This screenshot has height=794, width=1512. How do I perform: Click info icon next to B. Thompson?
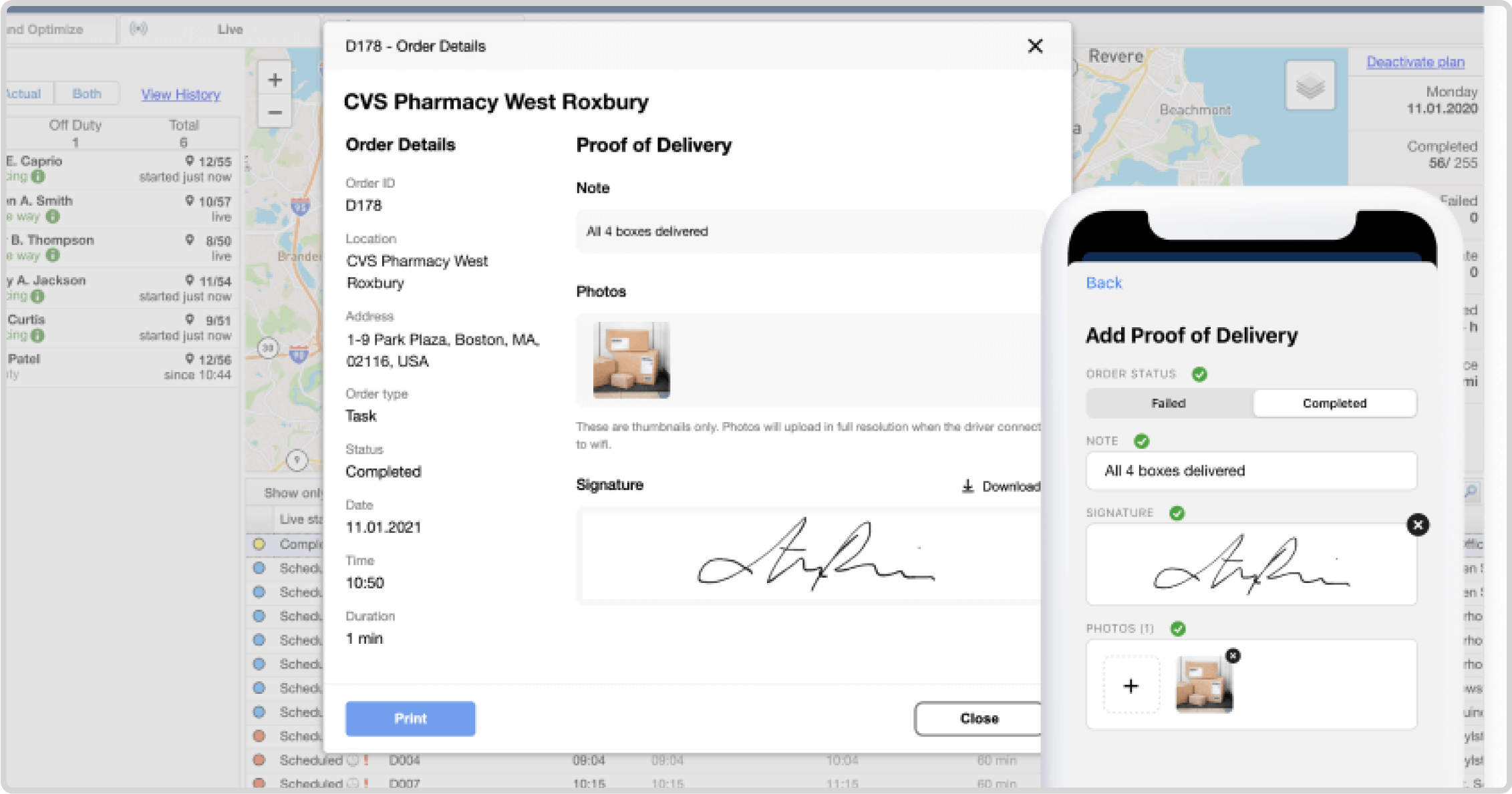[53, 255]
